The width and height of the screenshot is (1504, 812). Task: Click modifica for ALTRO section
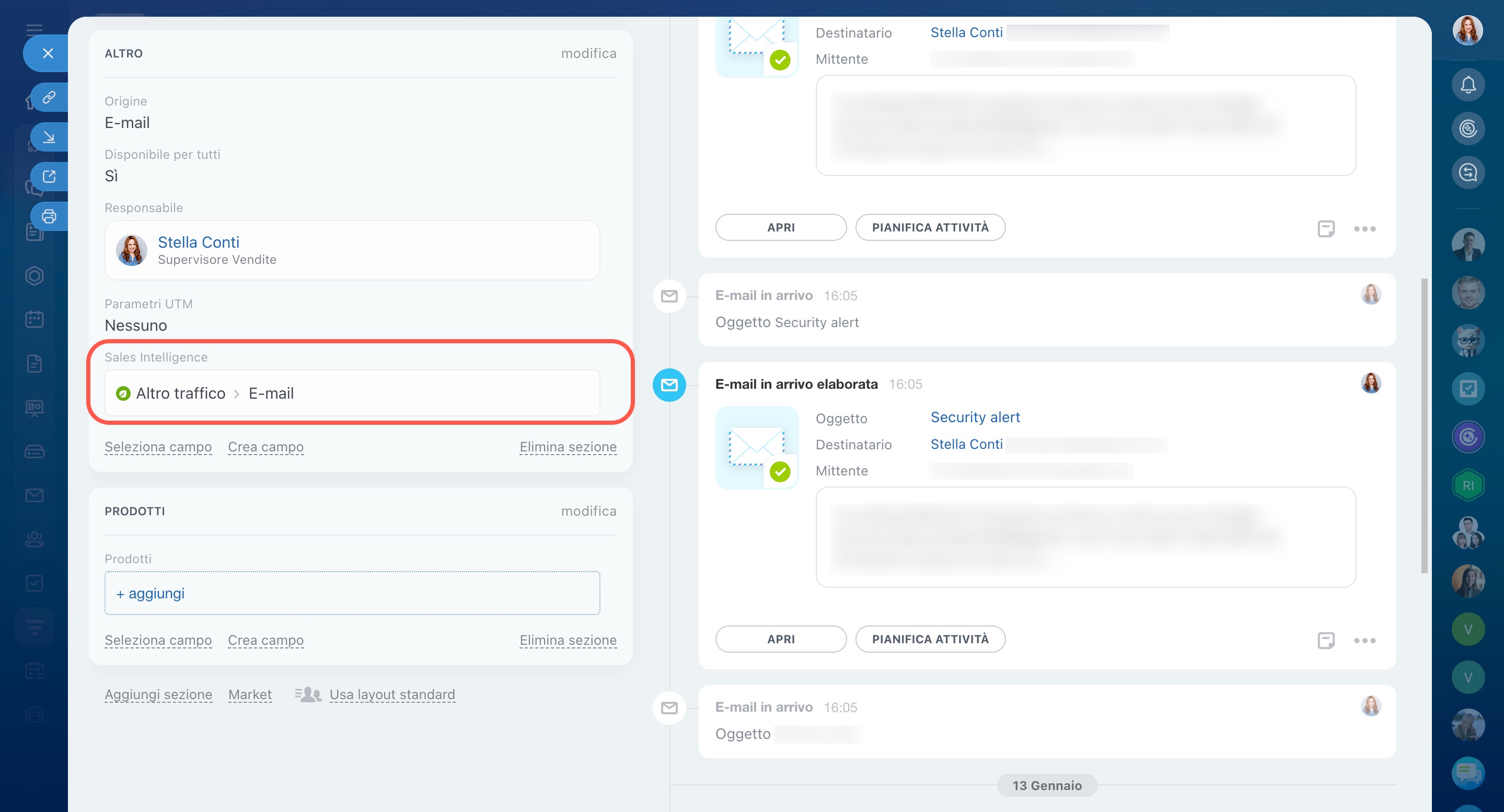point(588,54)
